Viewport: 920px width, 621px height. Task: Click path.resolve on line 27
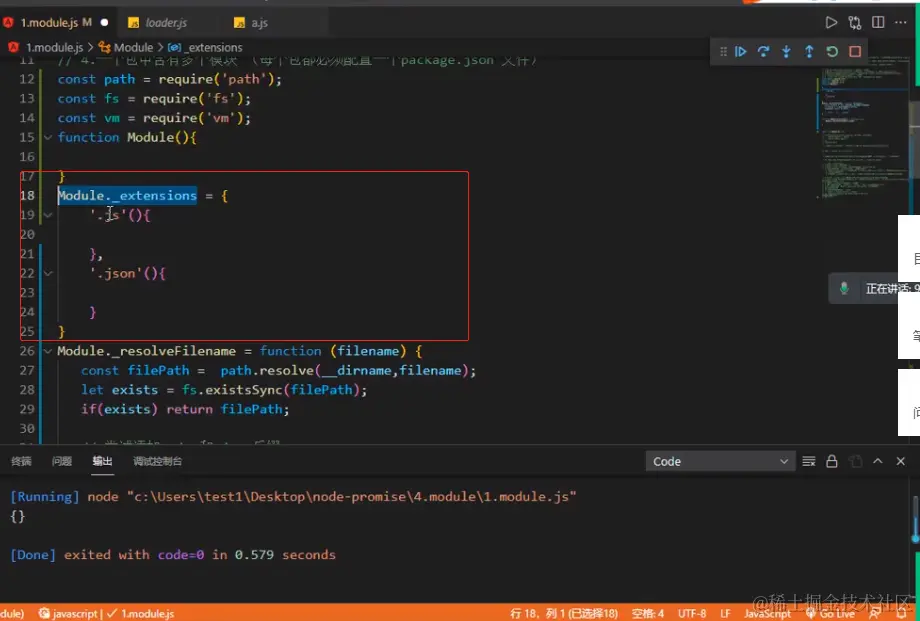point(267,370)
